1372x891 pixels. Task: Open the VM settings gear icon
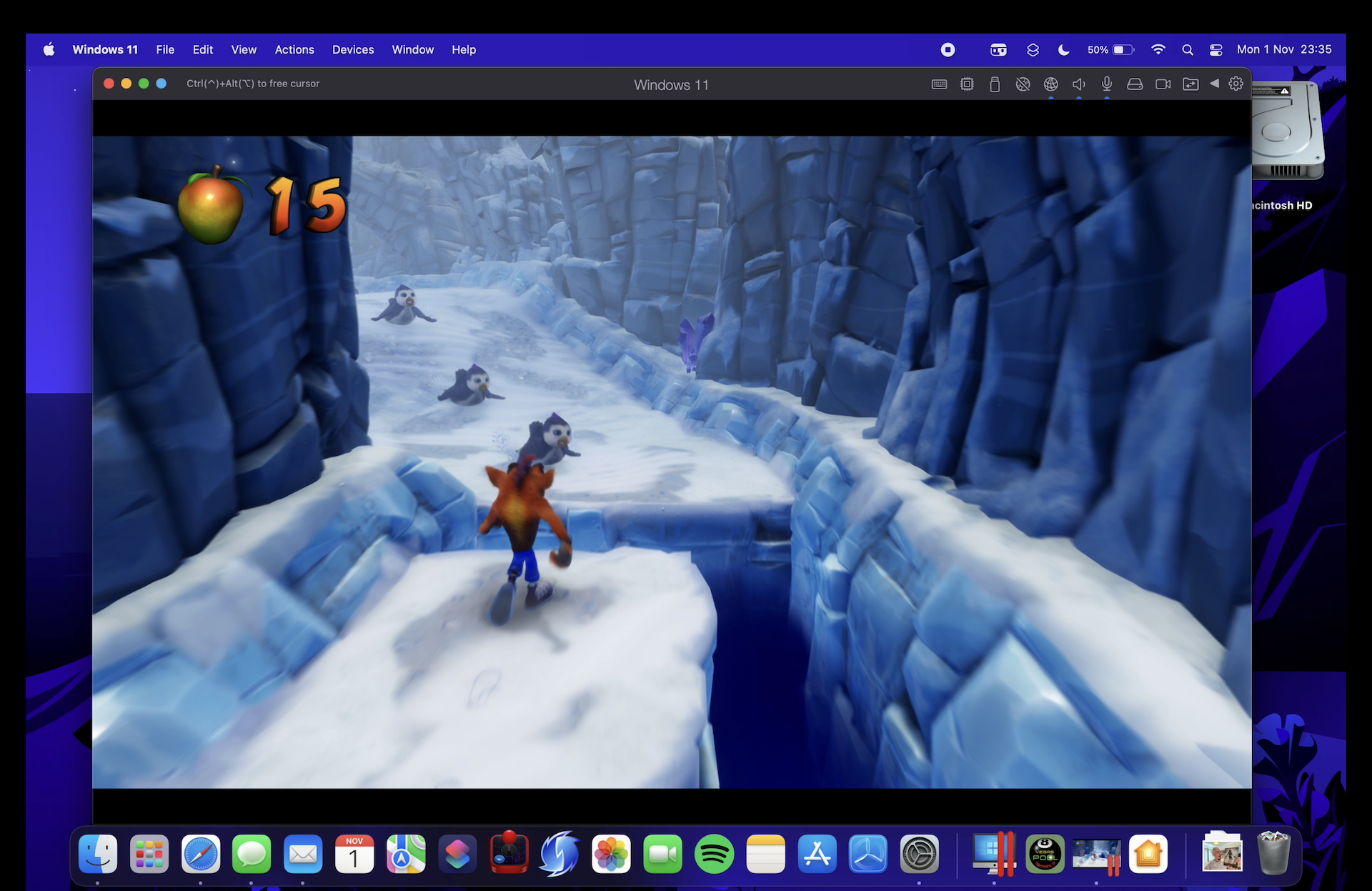(x=1236, y=84)
